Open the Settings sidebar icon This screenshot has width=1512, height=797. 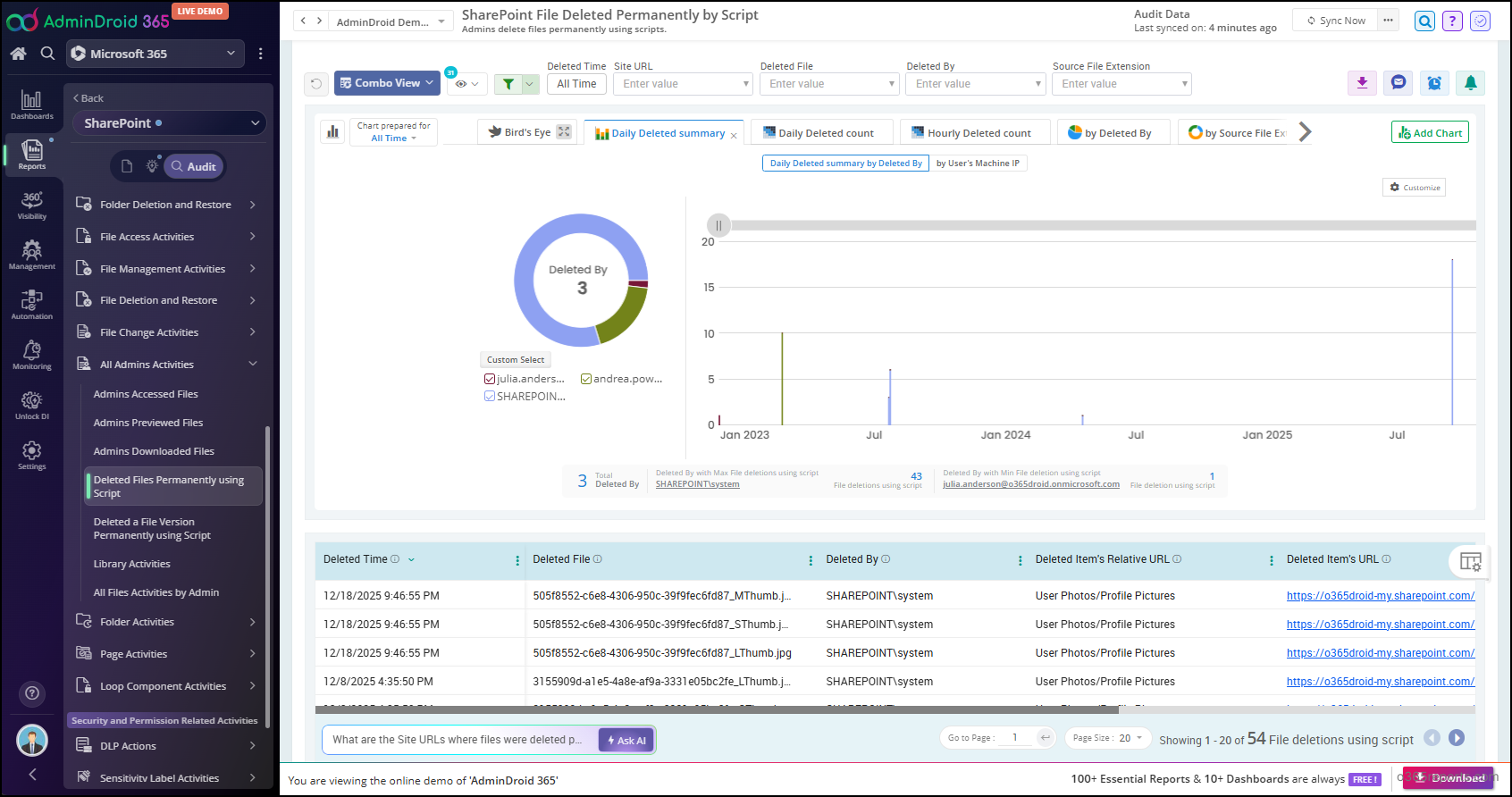(31, 455)
